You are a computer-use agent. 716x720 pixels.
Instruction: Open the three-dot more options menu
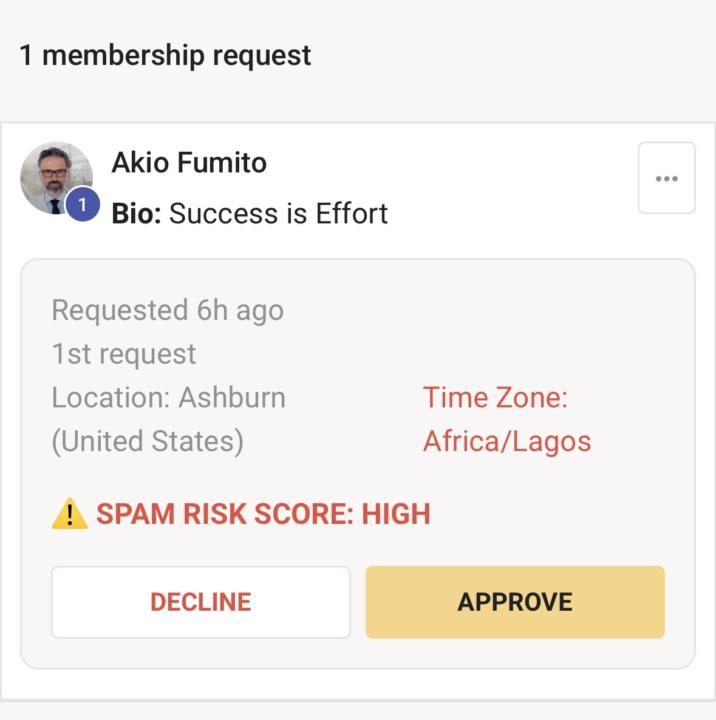click(x=666, y=178)
